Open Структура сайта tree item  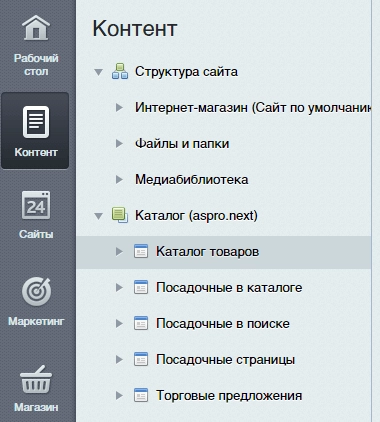(x=186, y=72)
